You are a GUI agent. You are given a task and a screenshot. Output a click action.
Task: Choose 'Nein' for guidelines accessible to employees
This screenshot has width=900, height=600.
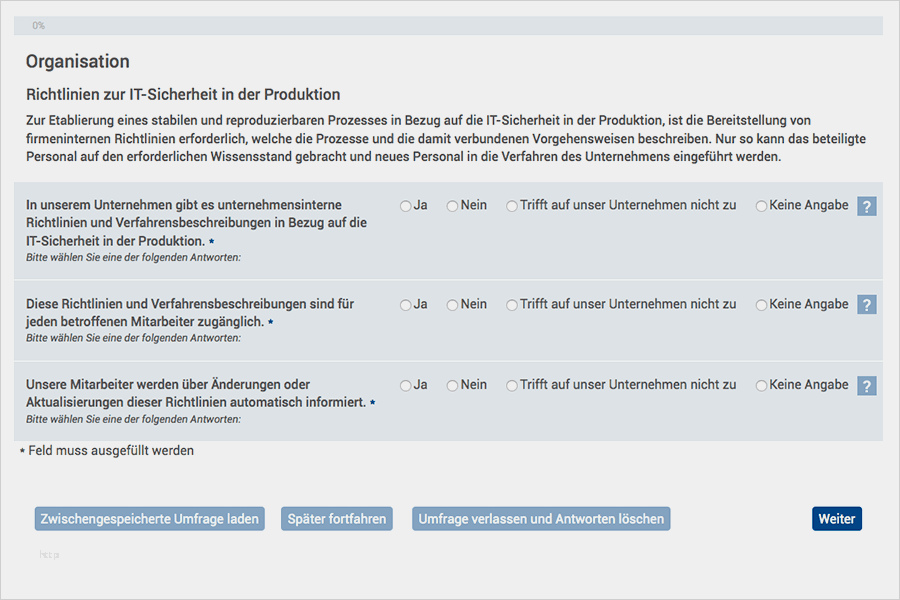(452, 305)
